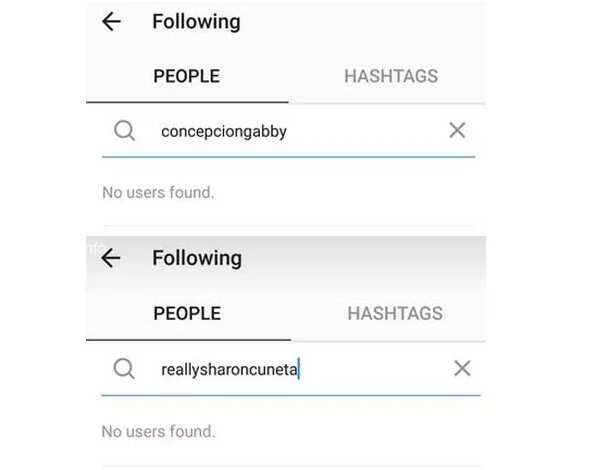This screenshot has height=470, width=608.
Task: Open the lower HASHTAGS tab
Action: 395,313
